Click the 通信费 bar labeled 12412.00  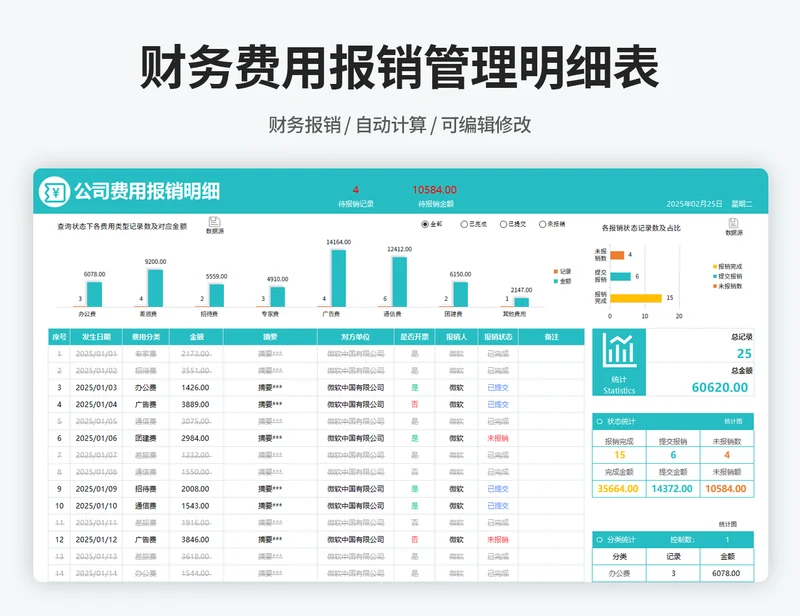click(x=399, y=282)
